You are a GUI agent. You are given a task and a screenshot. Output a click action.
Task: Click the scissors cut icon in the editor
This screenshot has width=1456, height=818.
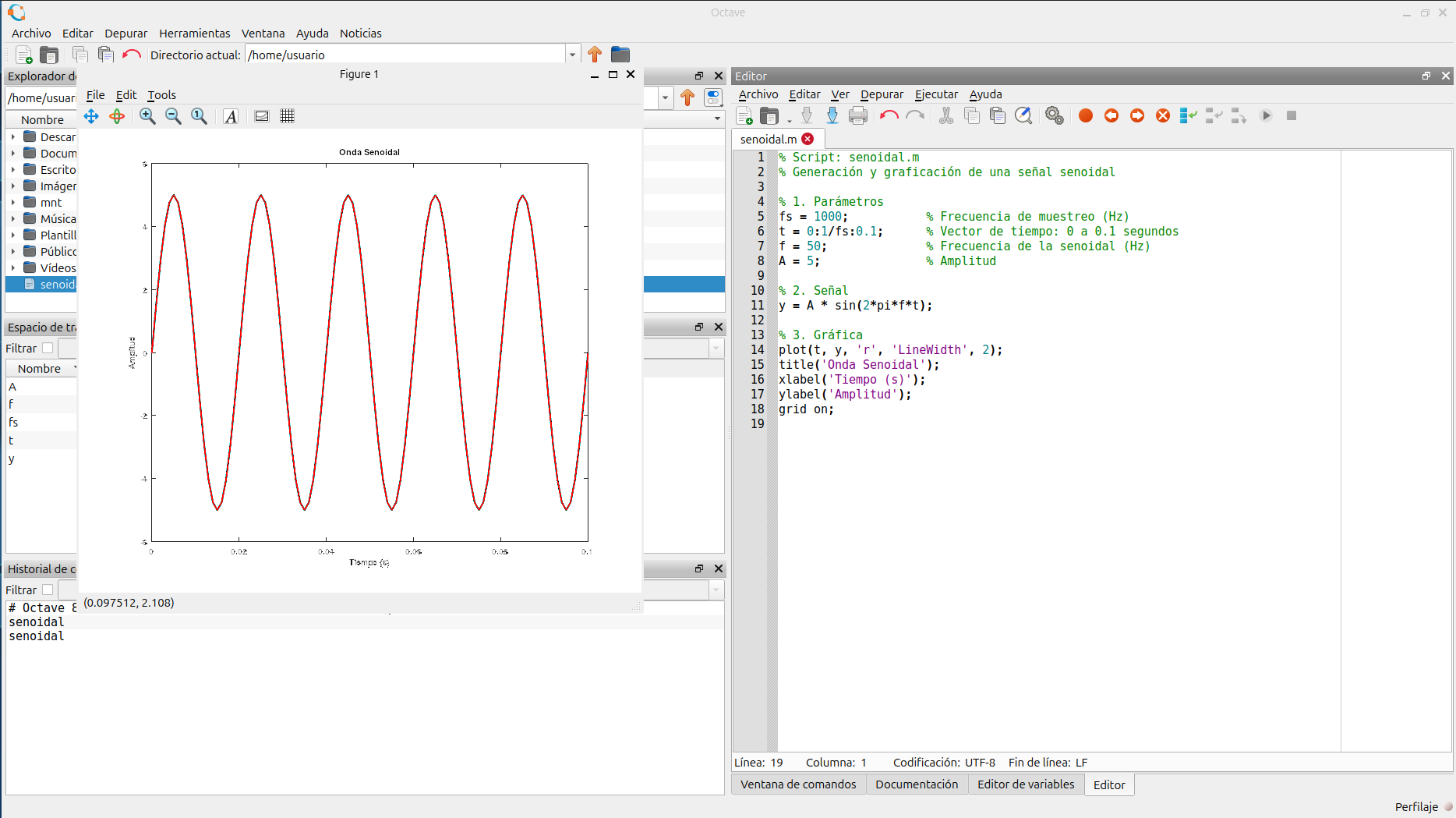(945, 115)
